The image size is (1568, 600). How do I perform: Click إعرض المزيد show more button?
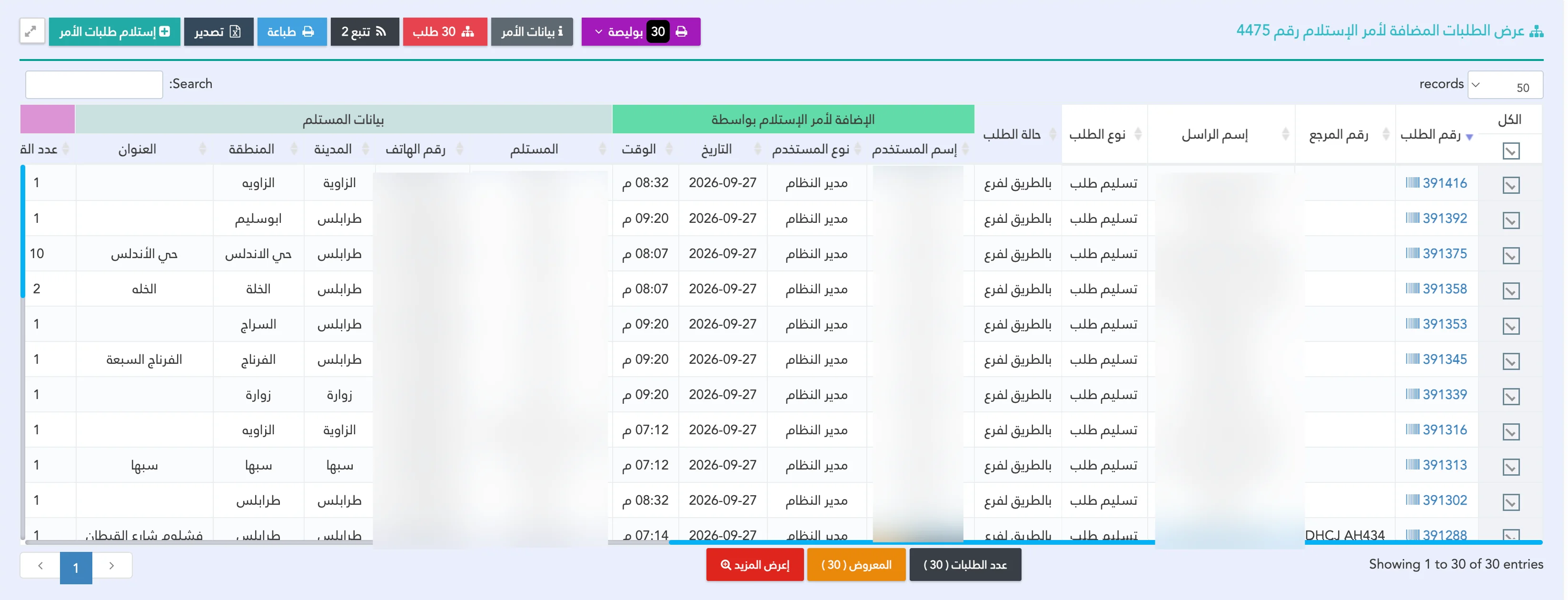[755, 565]
